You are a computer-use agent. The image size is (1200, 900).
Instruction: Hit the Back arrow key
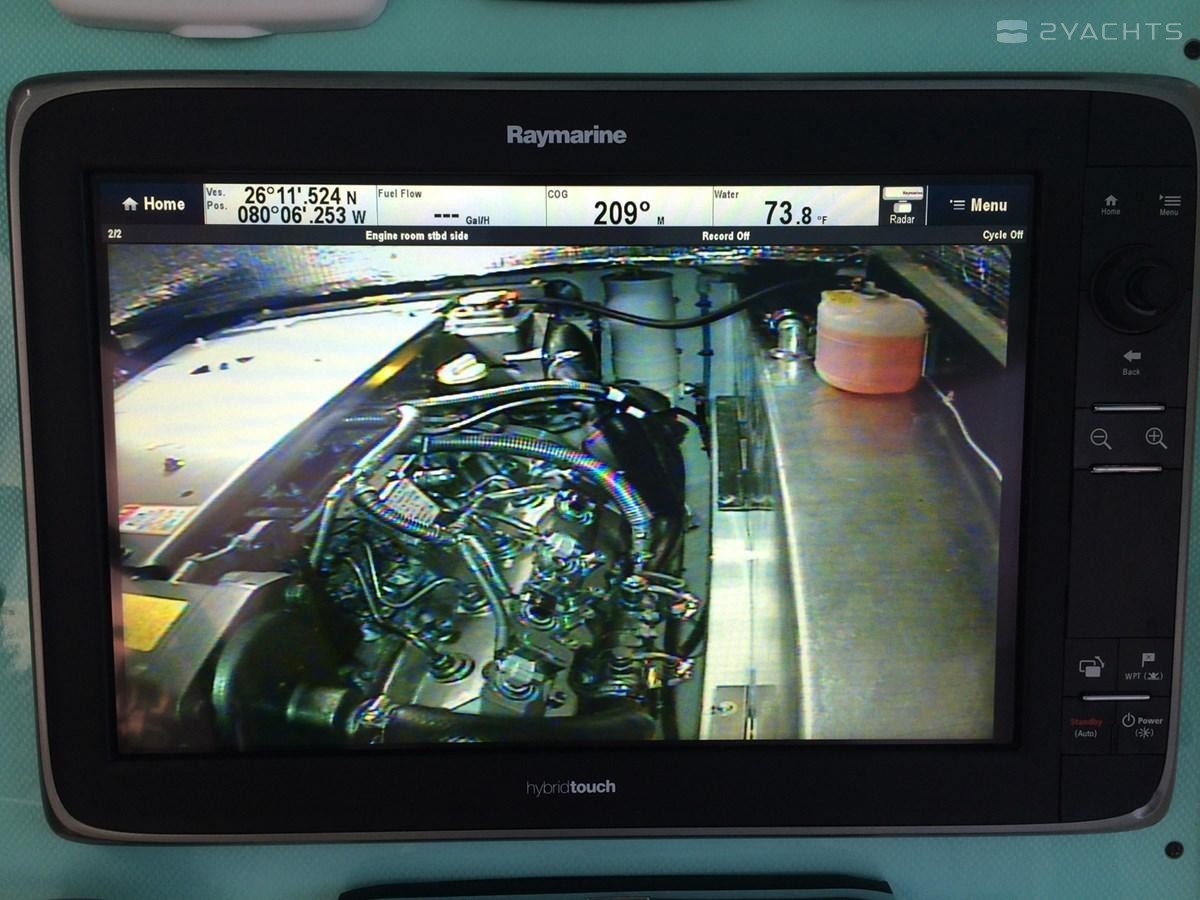1131,362
